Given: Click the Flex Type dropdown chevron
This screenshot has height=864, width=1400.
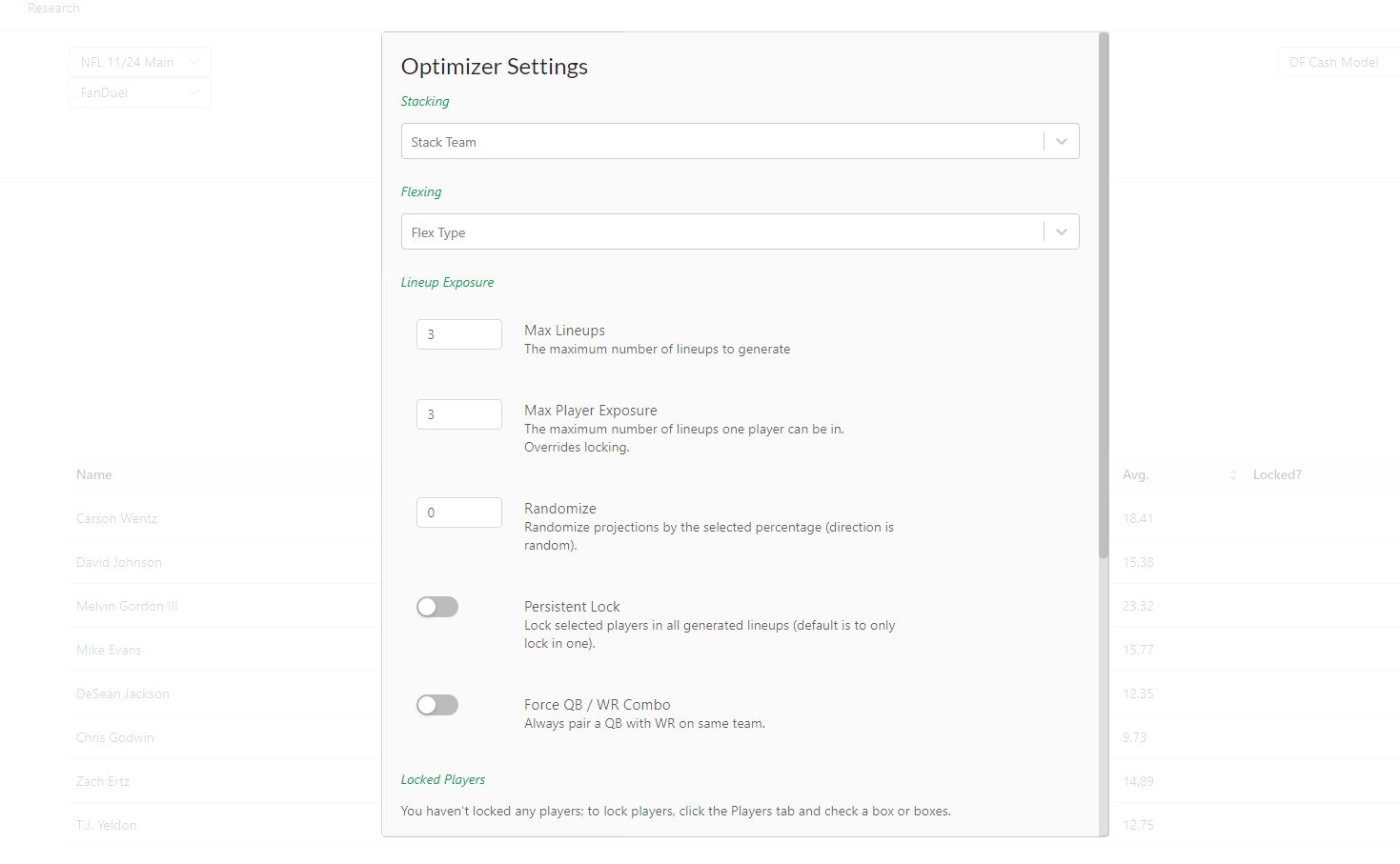Looking at the screenshot, I should tap(1061, 232).
